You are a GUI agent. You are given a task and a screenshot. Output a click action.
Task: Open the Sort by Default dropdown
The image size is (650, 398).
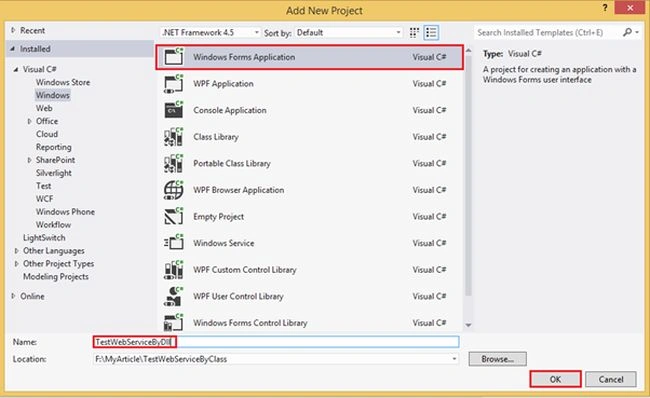[348, 32]
